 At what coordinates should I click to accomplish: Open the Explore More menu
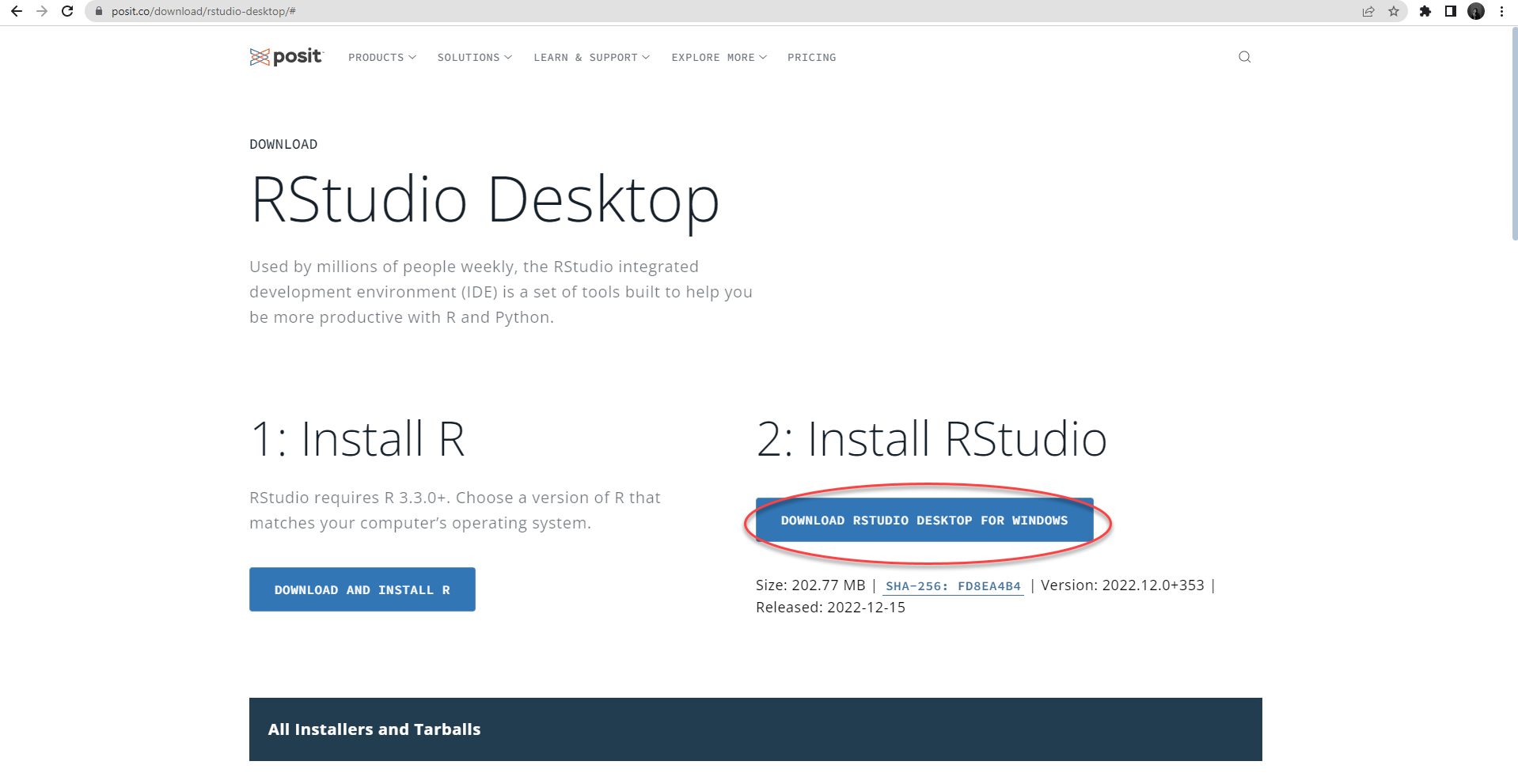coord(719,58)
